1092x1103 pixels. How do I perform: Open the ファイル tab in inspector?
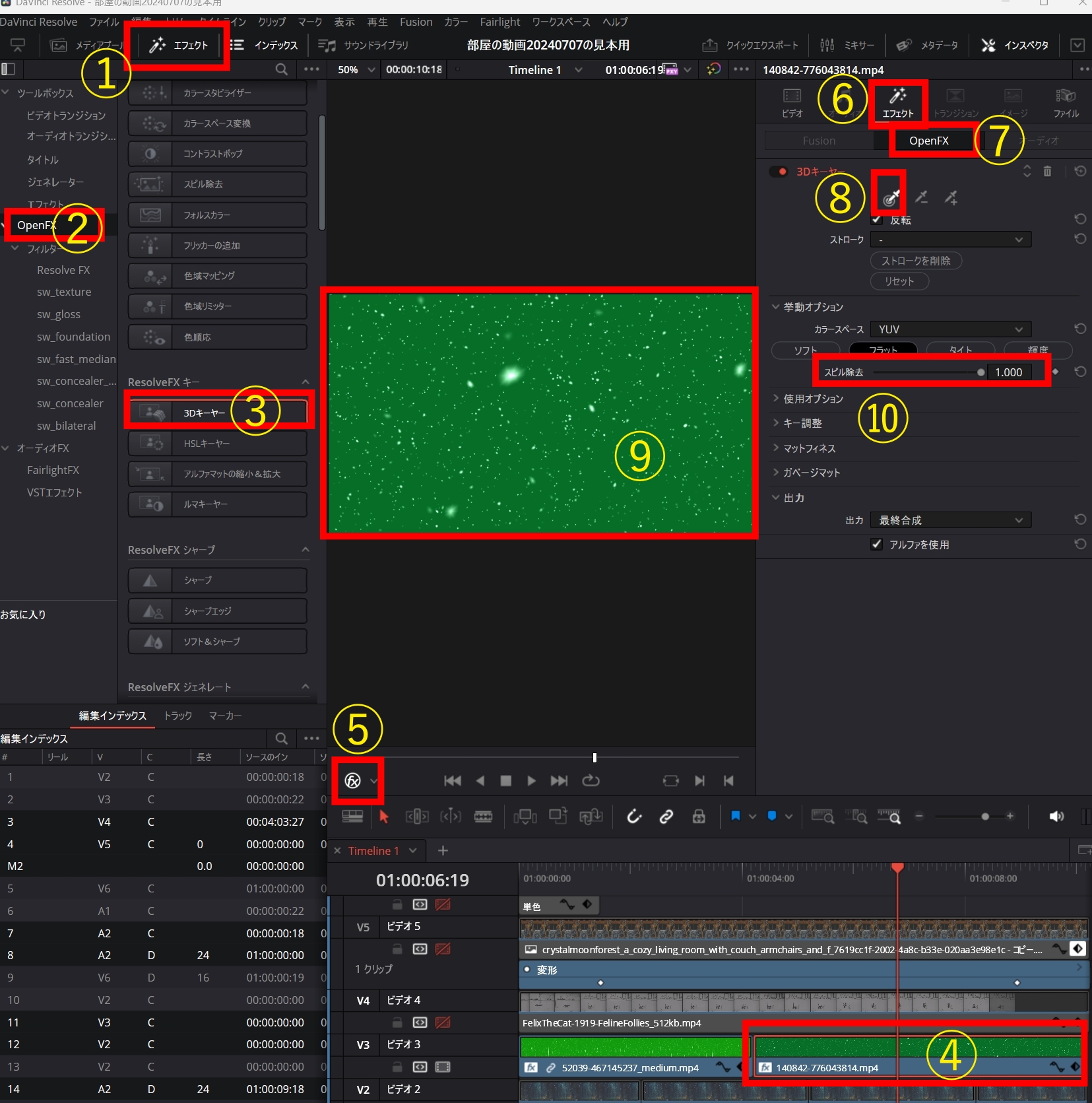point(1066,103)
